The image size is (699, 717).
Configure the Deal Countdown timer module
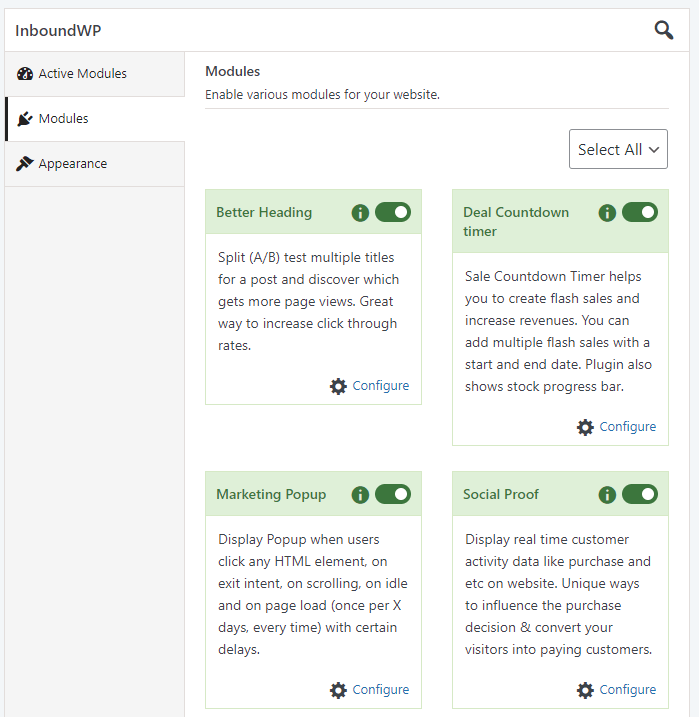[x=627, y=426]
